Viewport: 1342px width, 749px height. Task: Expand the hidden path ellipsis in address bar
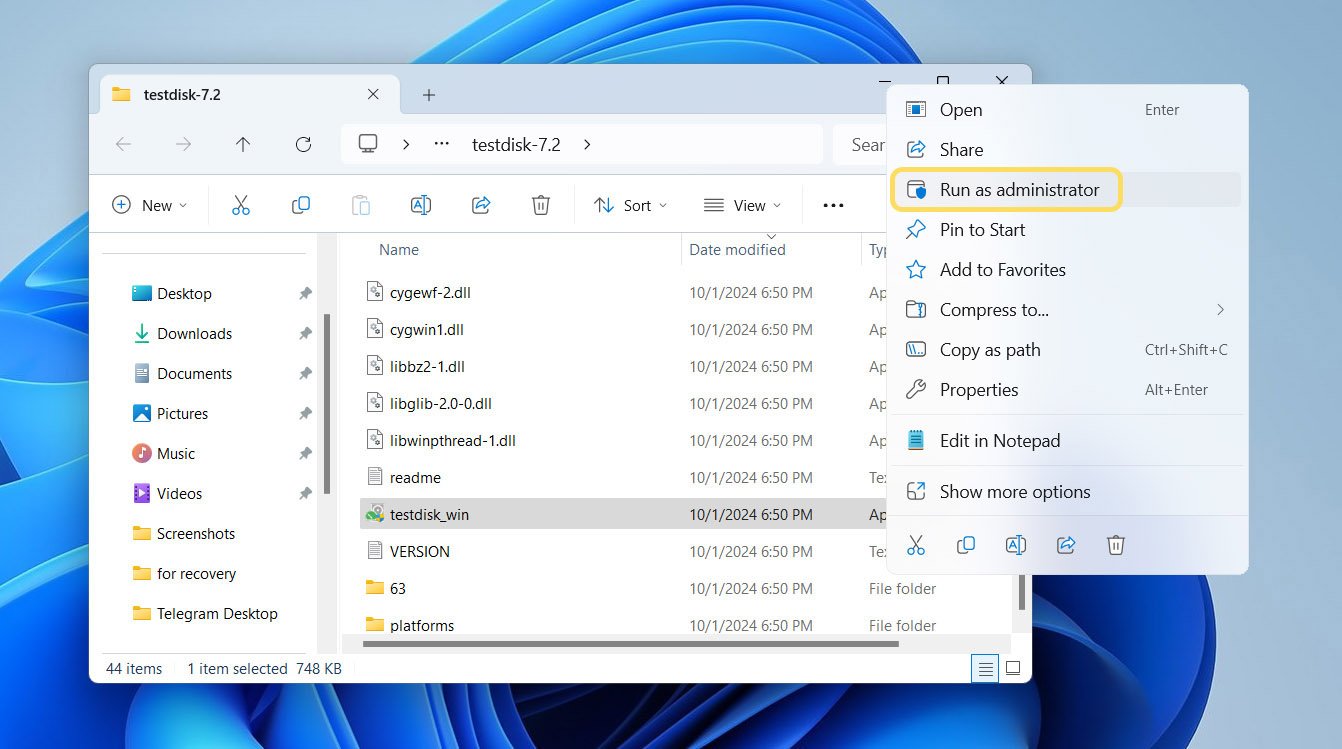pyautogui.click(x=441, y=144)
